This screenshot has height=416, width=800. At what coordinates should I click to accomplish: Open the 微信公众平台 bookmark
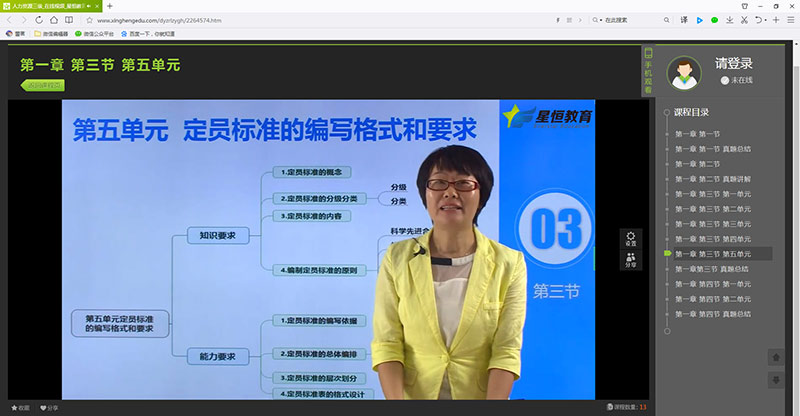pyautogui.click(x=94, y=34)
